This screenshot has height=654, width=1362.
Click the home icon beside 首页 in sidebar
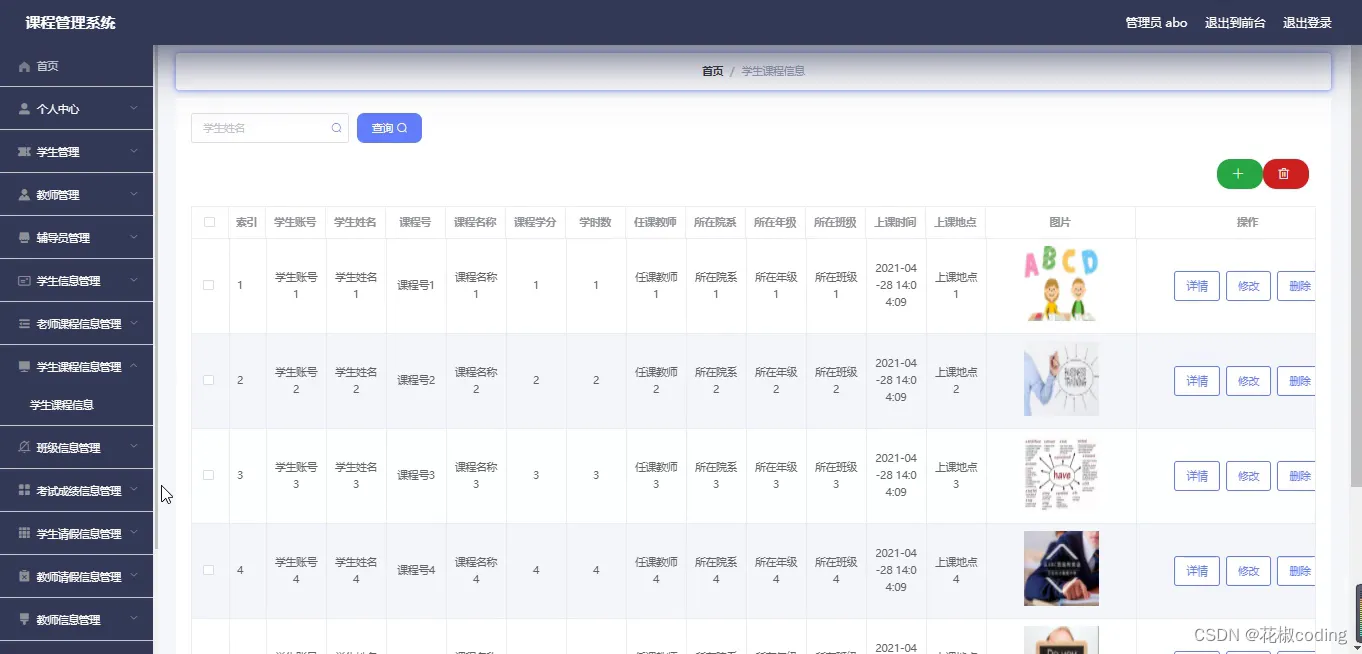point(24,66)
